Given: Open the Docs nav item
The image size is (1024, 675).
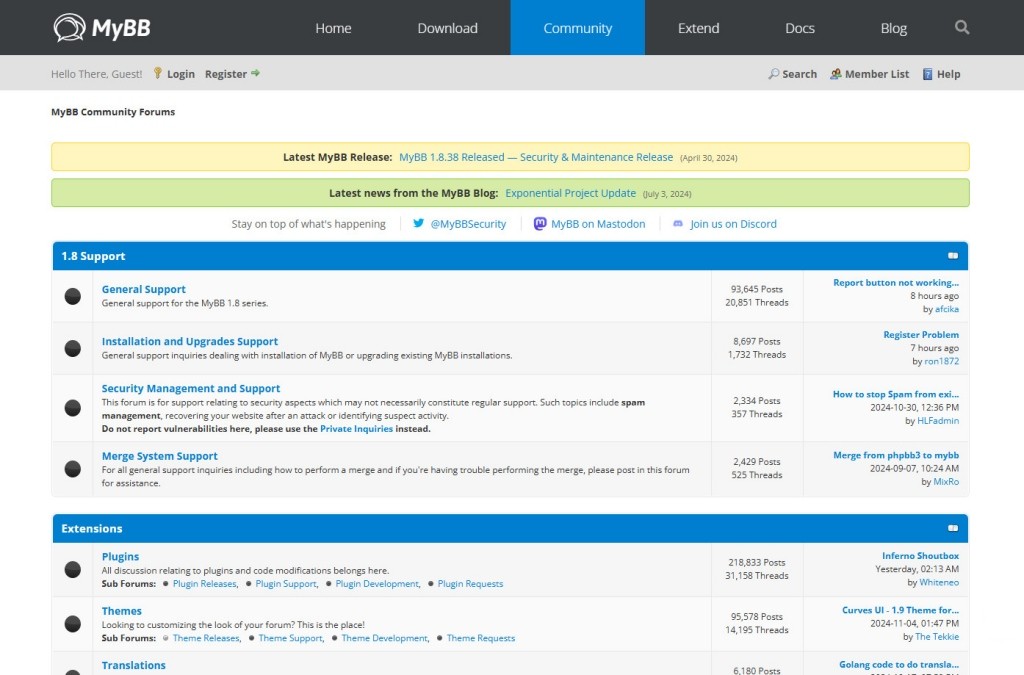Looking at the screenshot, I should pyautogui.click(x=799, y=28).
